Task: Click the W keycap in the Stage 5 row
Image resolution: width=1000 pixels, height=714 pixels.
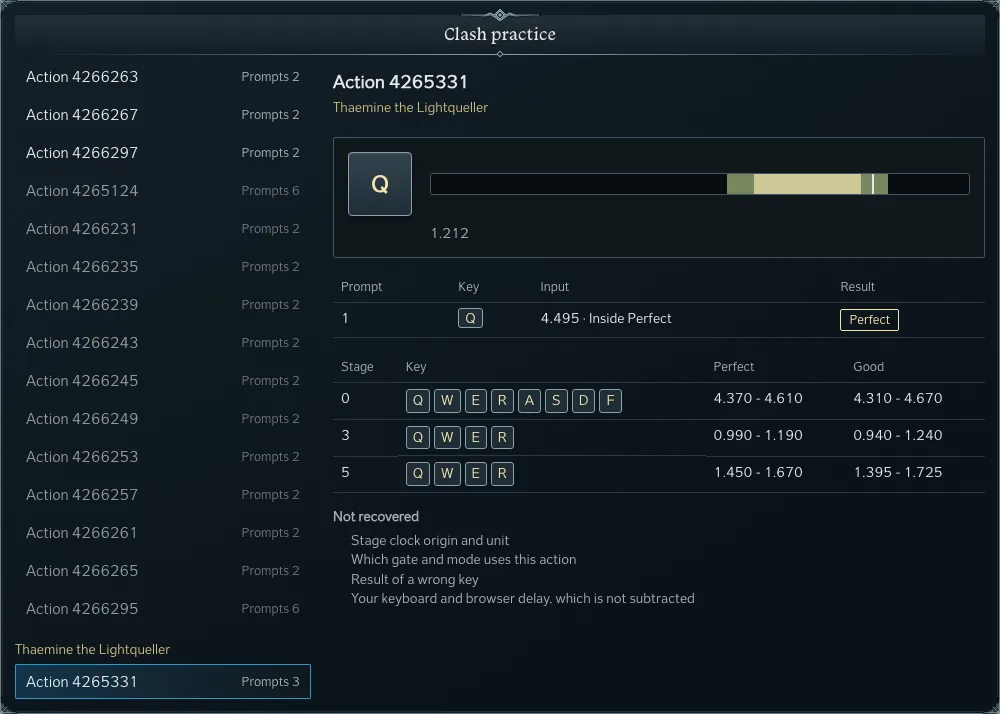Action: (x=447, y=474)
